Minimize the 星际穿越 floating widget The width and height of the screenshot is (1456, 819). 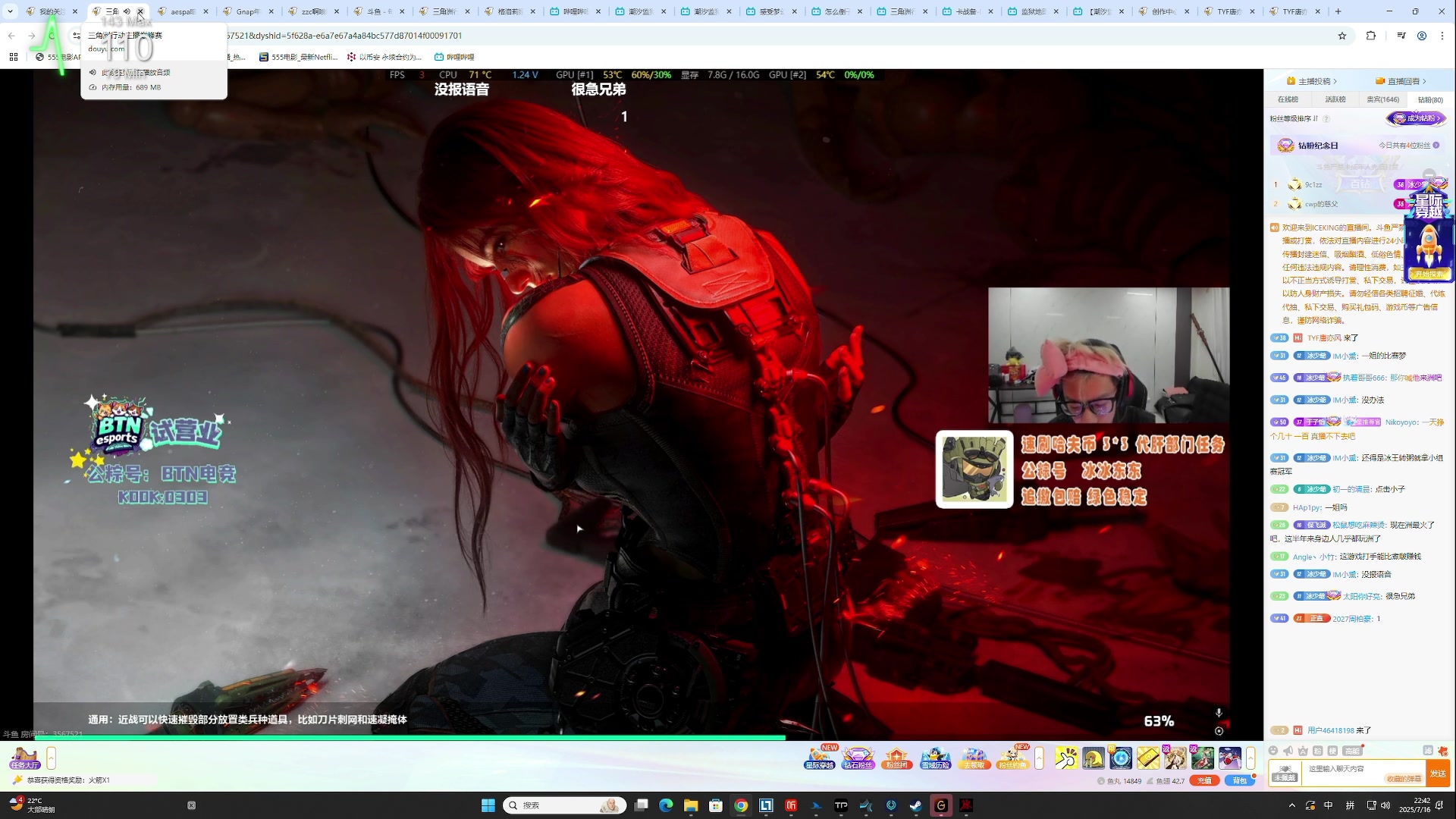(1429, 174)
